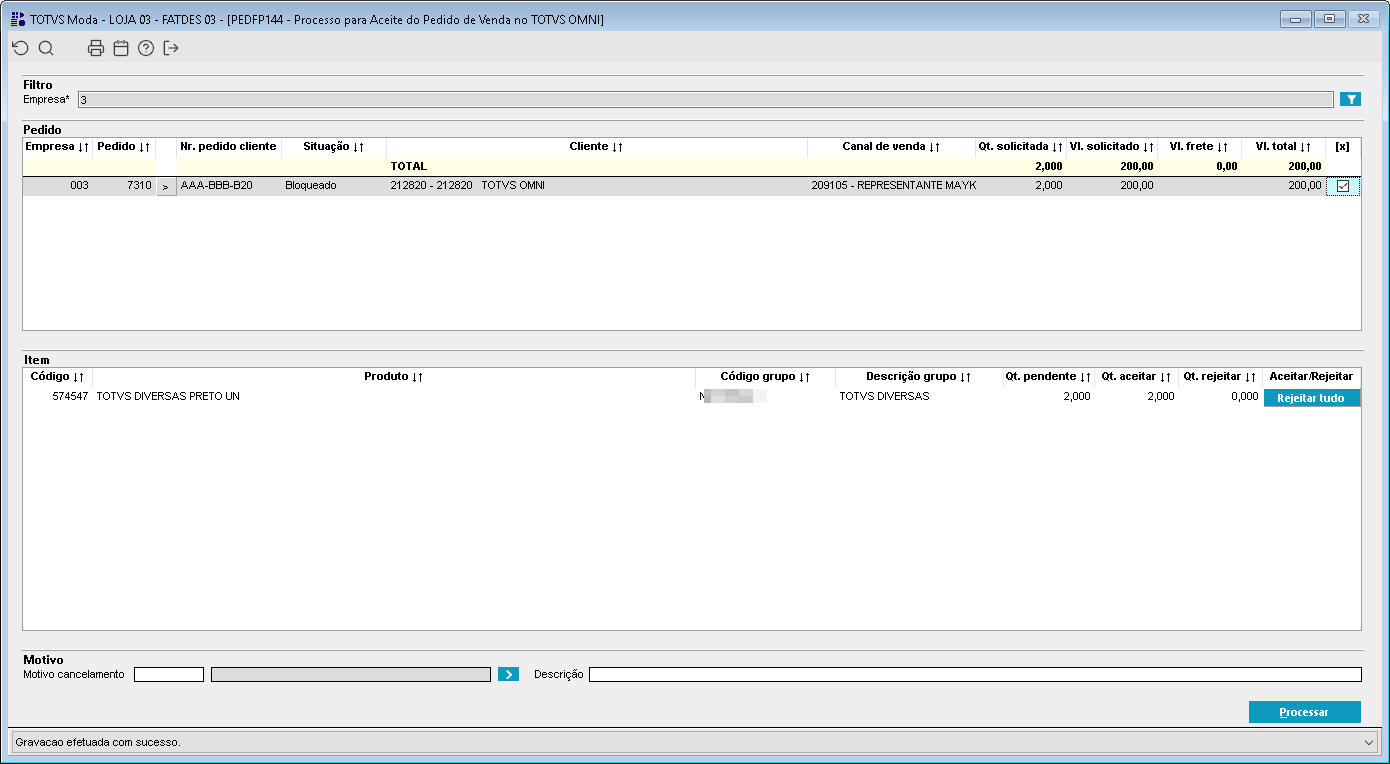Click product TOTVS DIVERSAS PRETO UN
Viewport: 1390px width, 764px height.
tap(394, 397)
